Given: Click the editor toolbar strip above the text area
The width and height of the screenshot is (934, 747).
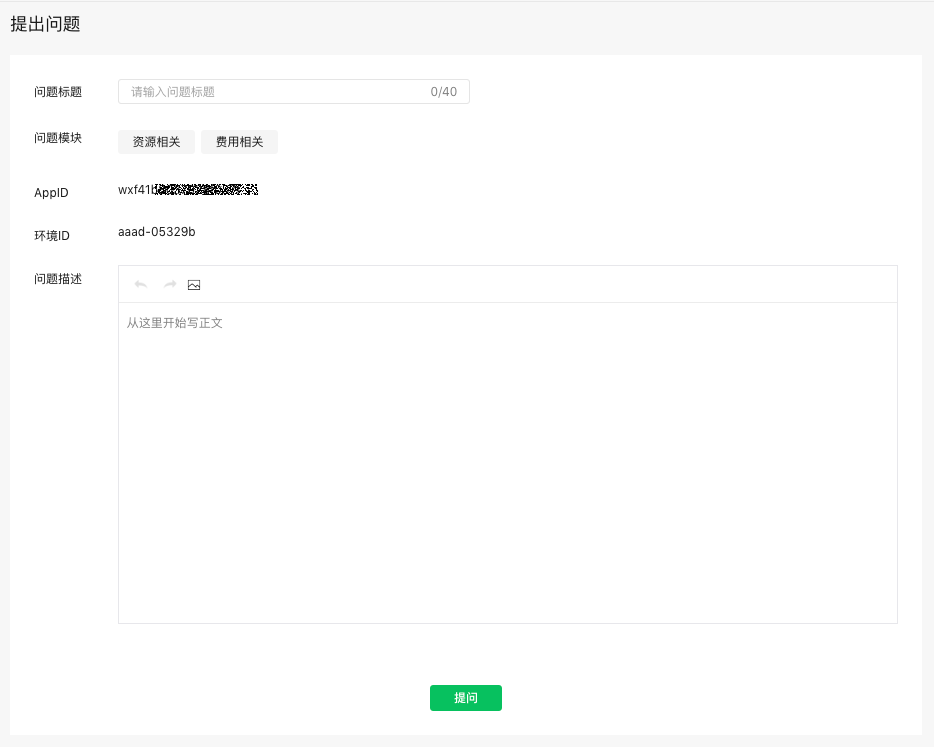Looking at the screenshot, I should [500, 284].
